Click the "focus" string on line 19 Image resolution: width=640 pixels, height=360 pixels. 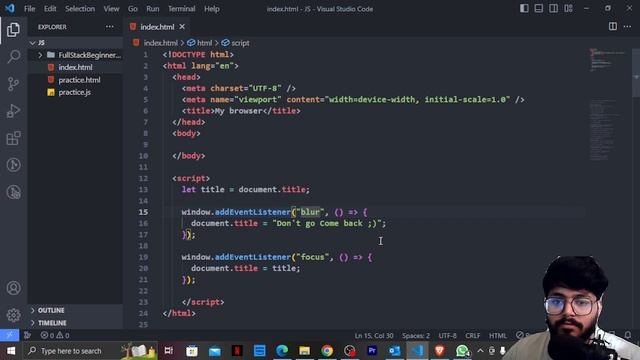(313, 257)
